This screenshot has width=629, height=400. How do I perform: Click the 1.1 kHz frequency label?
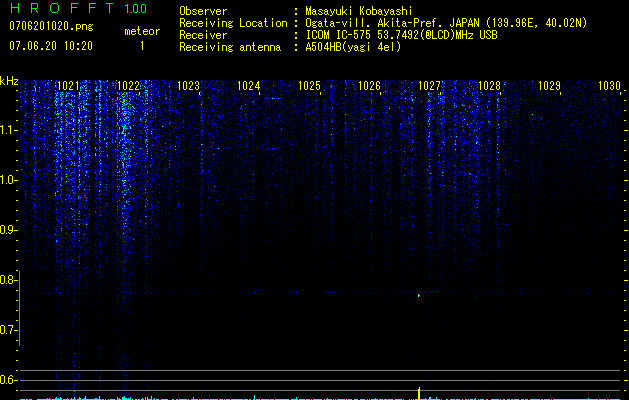pyautogui.click(x=8, y=130)
